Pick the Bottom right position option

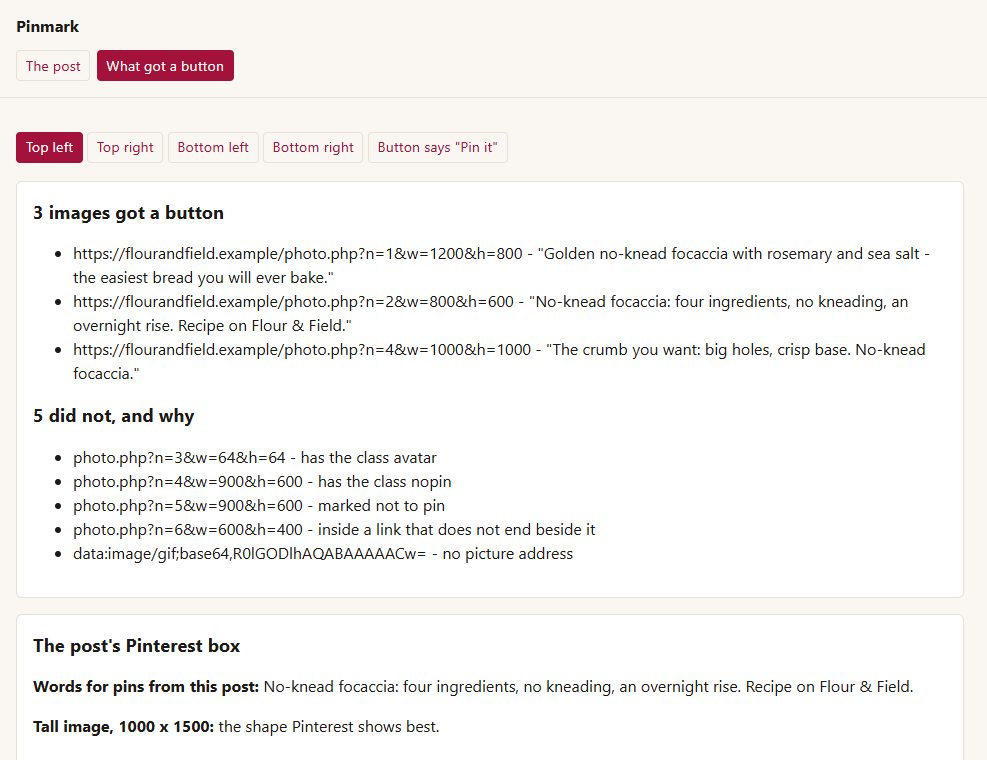click(x=313, y=147)
